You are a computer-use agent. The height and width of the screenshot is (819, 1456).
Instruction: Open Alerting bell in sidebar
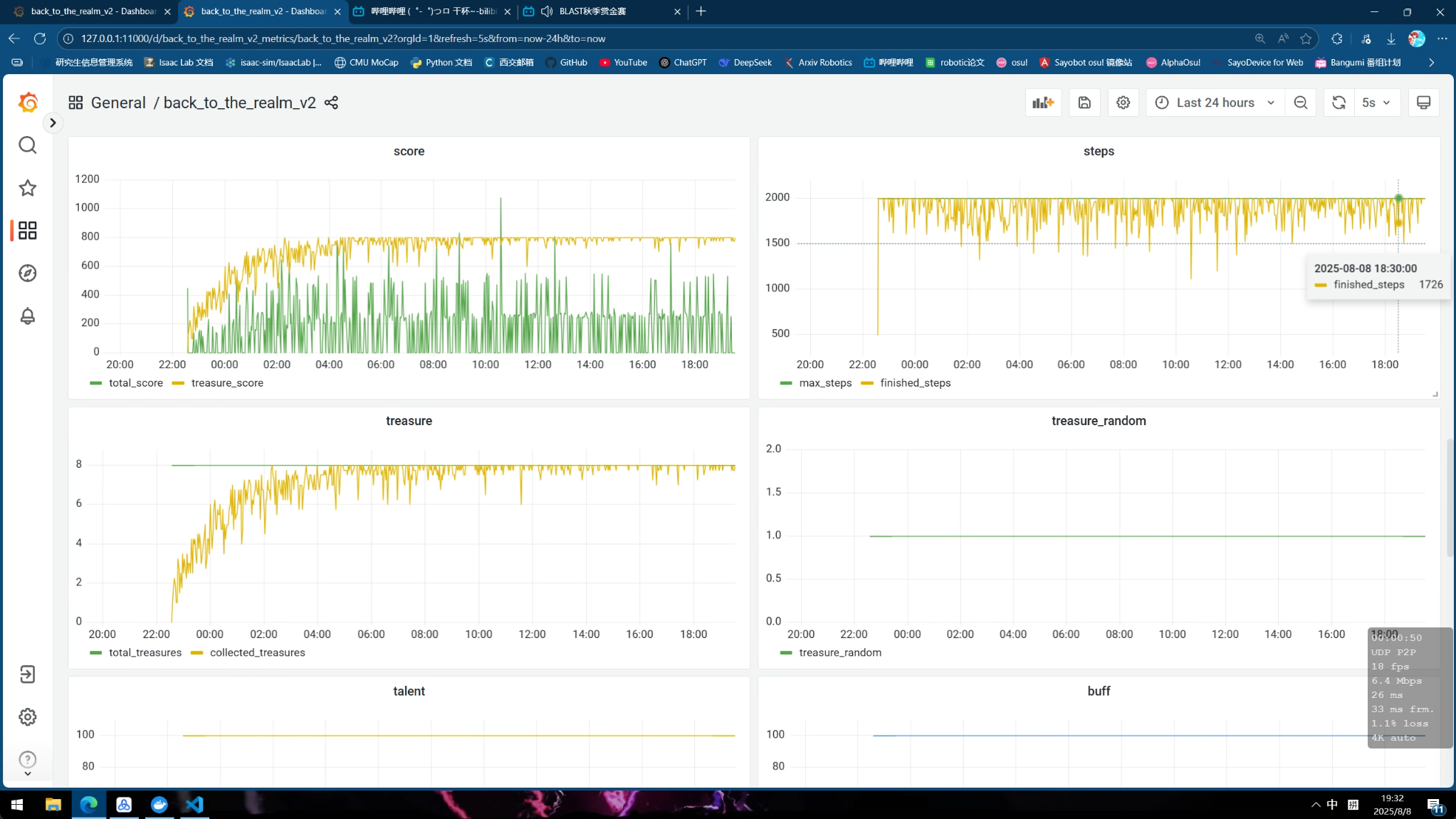coord(28,316)
